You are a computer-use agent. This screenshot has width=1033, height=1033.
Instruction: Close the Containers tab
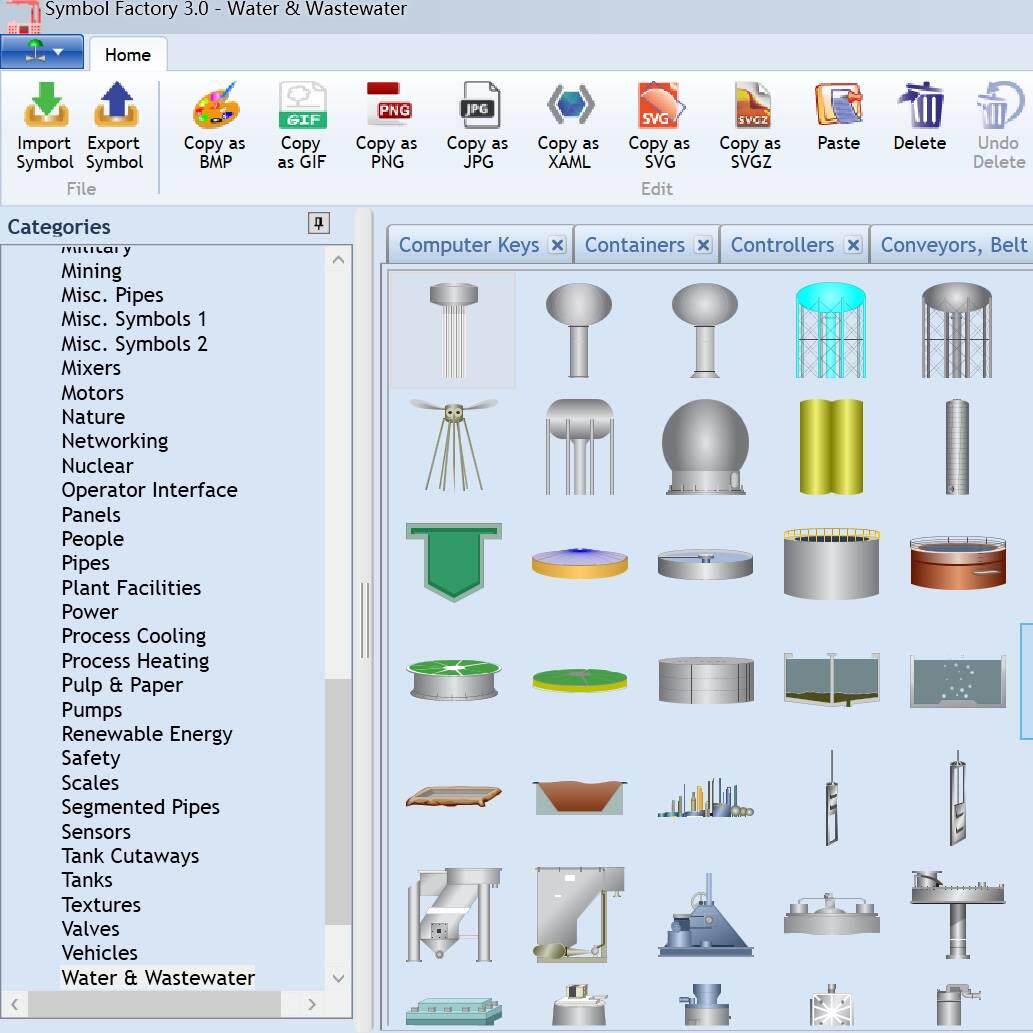coord(704,245)
